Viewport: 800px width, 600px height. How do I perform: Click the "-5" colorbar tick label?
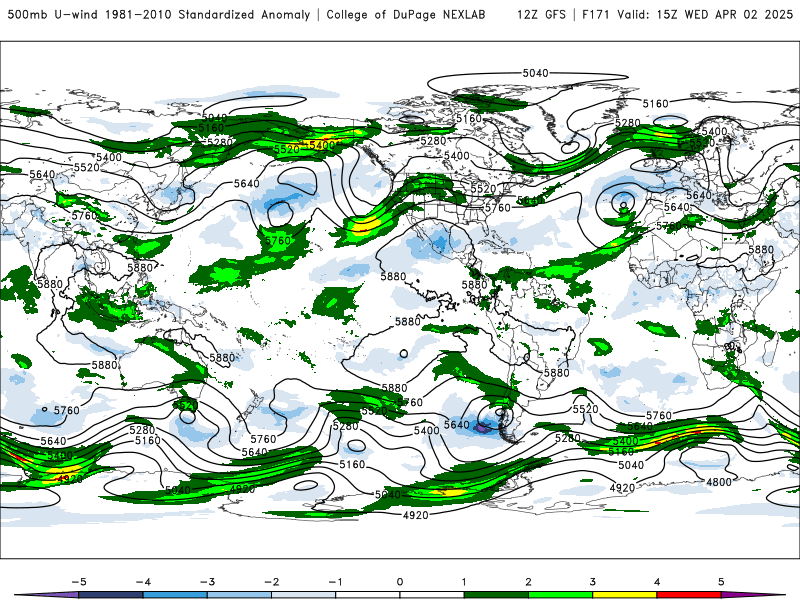click(x=79, y=582)
